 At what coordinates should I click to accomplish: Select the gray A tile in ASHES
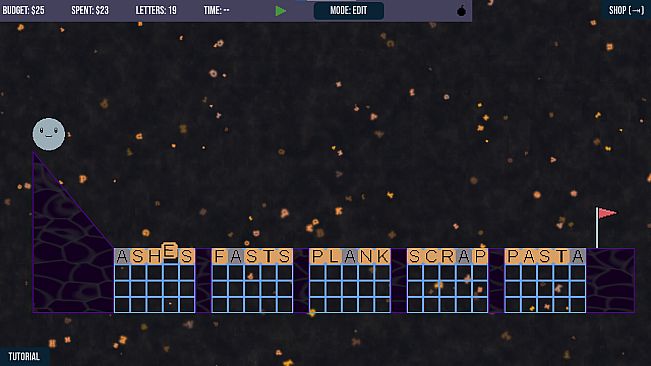pyautogui.click(x=122, y=256)
